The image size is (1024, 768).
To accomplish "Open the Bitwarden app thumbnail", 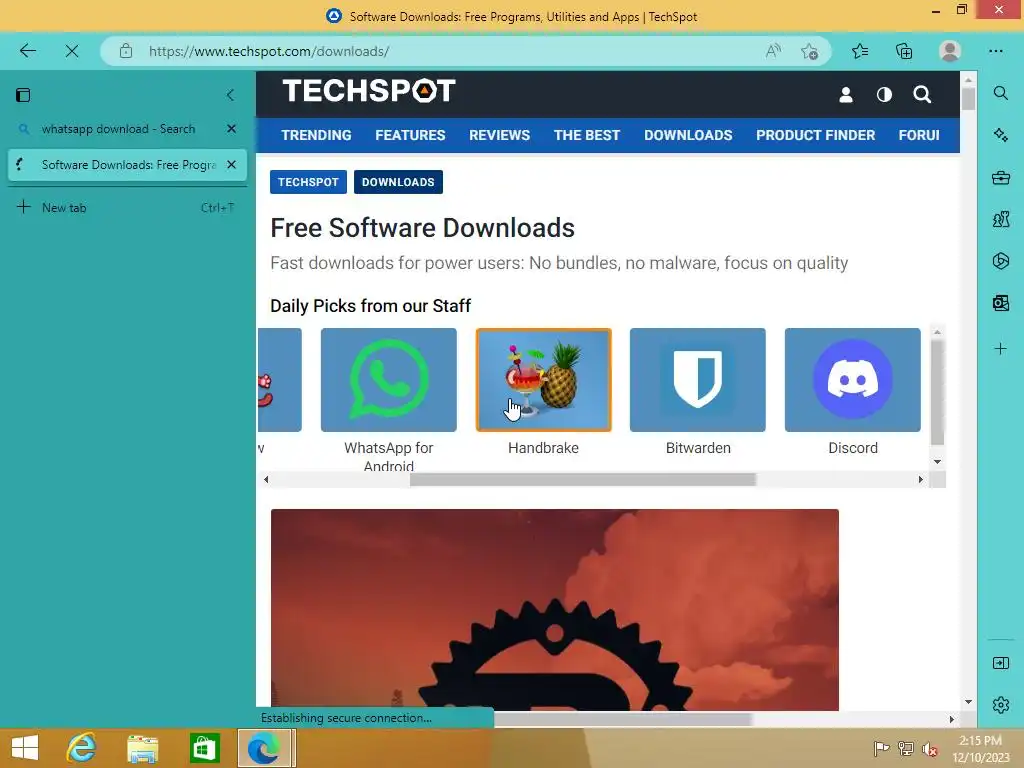I will pyautogui.click(x=697, y=380).
